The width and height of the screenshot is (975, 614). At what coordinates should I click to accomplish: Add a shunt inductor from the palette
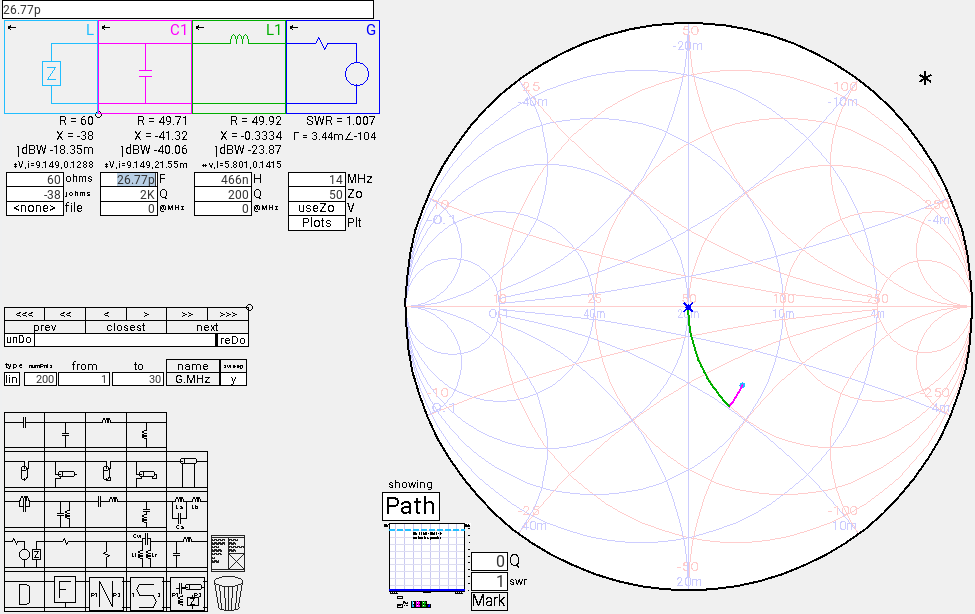146,430
